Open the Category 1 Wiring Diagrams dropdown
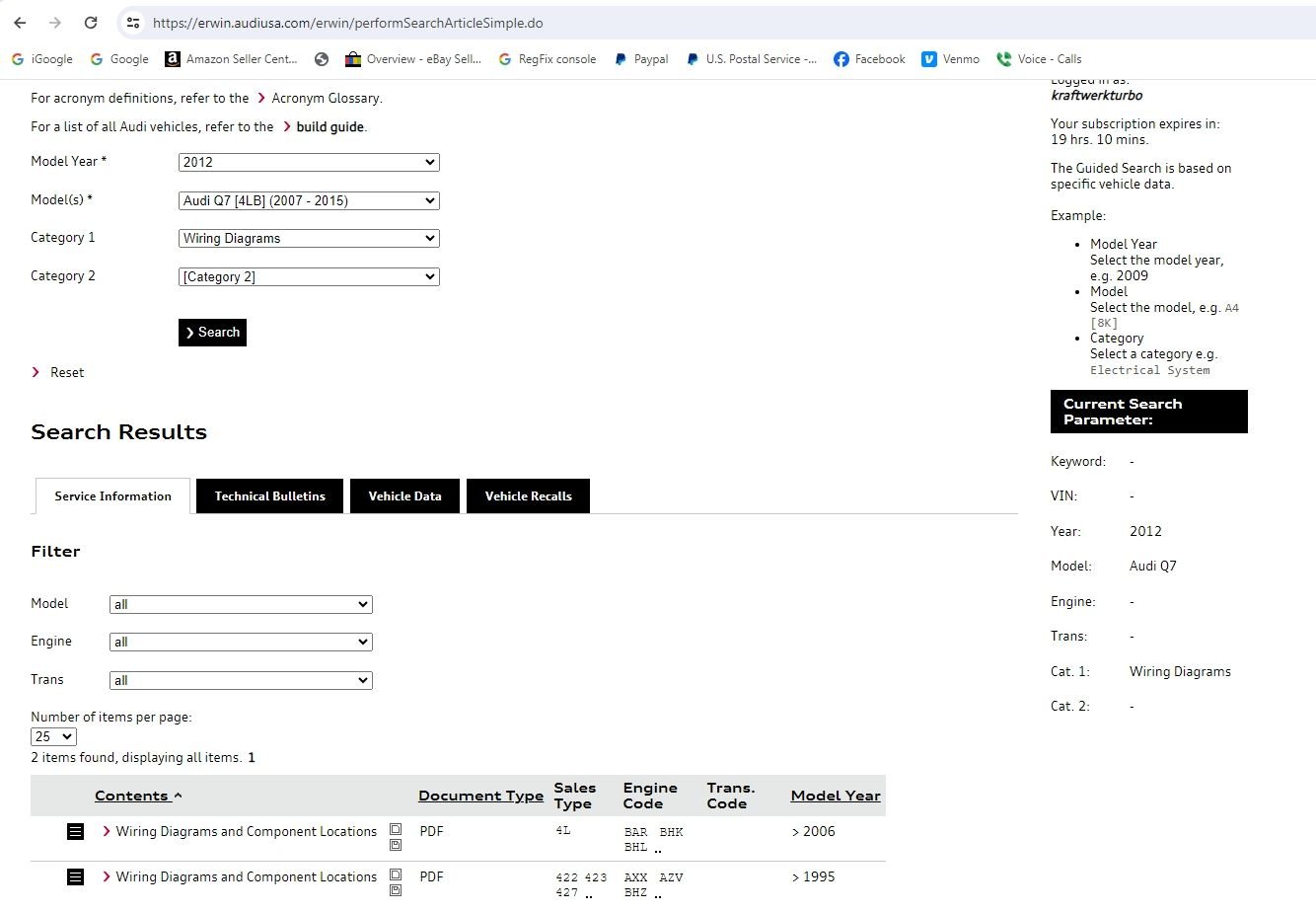The height and width of the screenshot is (912, 1316). pyautogui.click(x=309, y=239)
